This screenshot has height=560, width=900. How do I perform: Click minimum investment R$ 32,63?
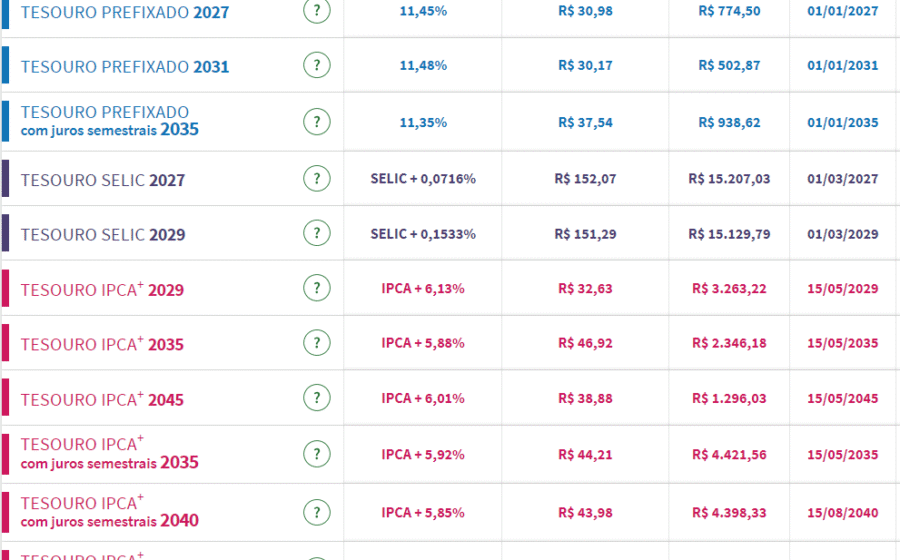pos(585,289)
